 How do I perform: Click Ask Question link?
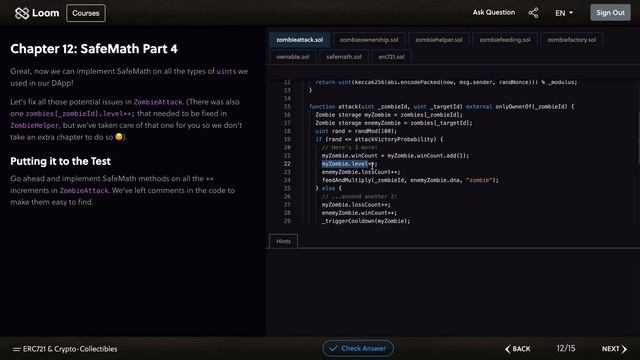[493, 12]
